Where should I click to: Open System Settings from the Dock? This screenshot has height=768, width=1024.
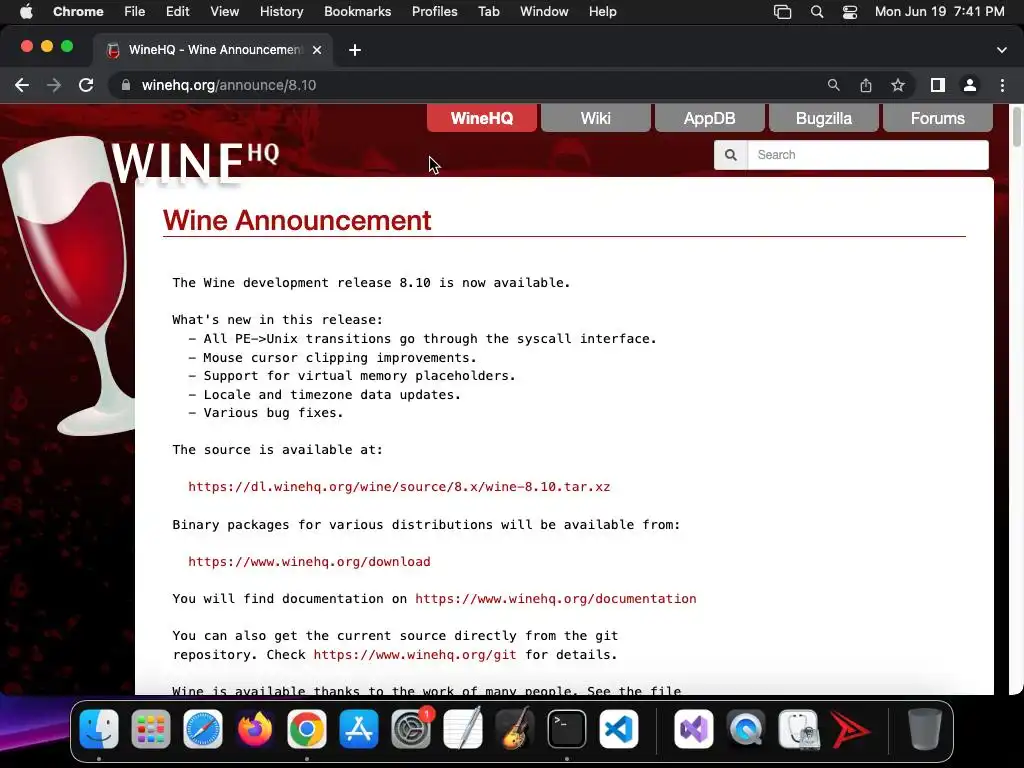[411, 729]
